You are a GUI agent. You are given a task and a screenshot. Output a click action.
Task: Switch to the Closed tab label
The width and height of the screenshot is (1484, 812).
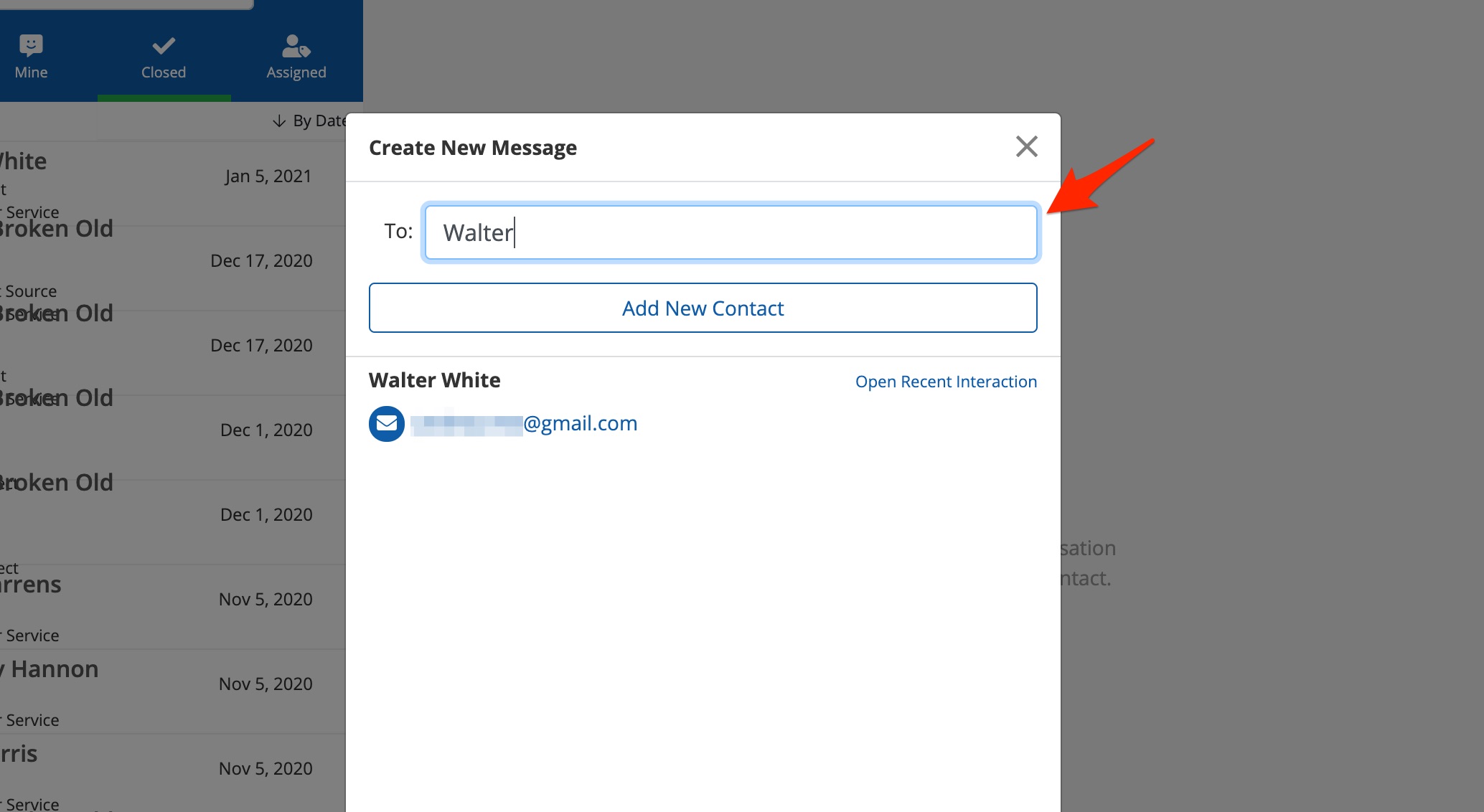164,72
